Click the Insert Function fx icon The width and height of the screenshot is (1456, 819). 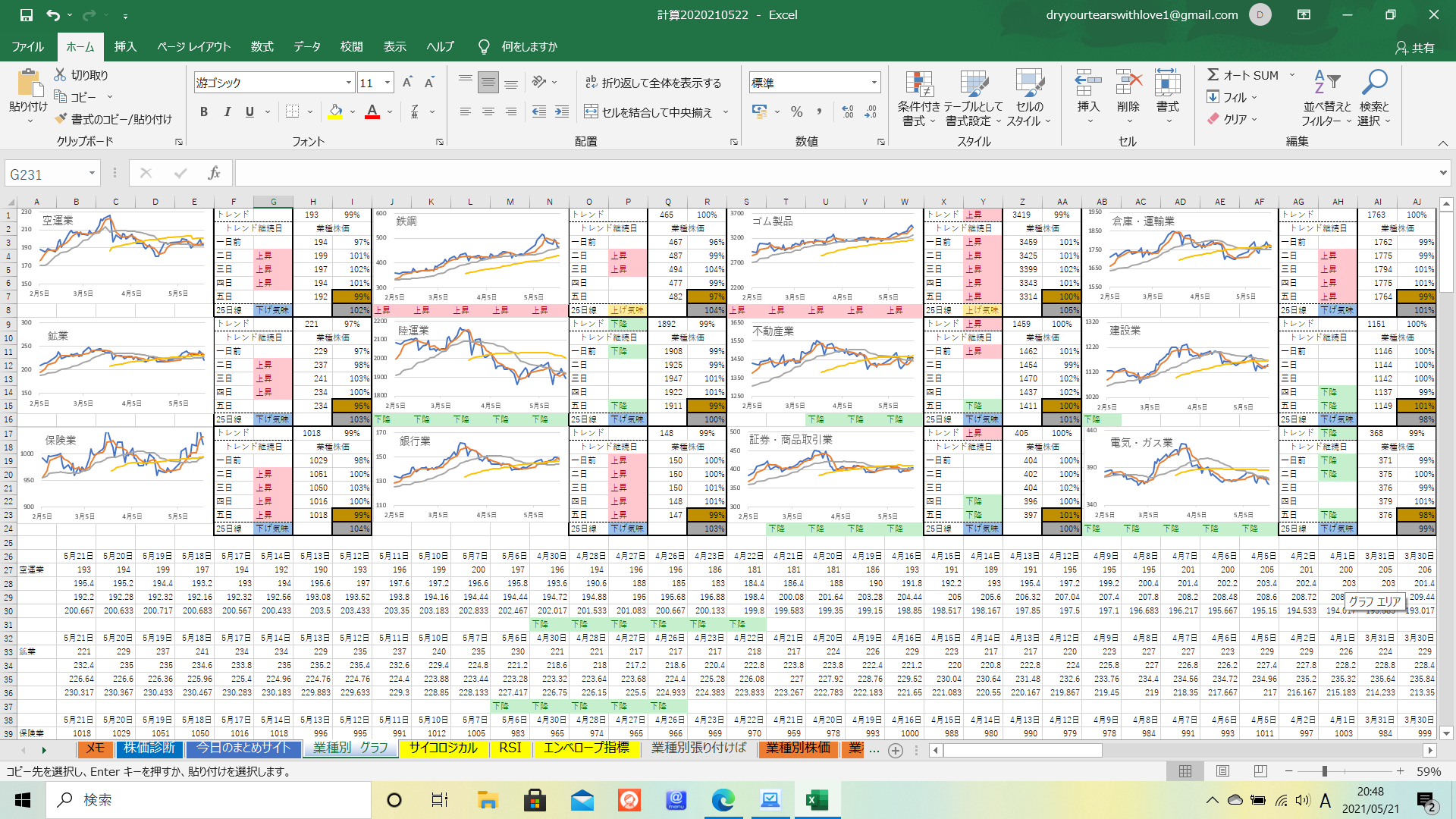point(214,174)
